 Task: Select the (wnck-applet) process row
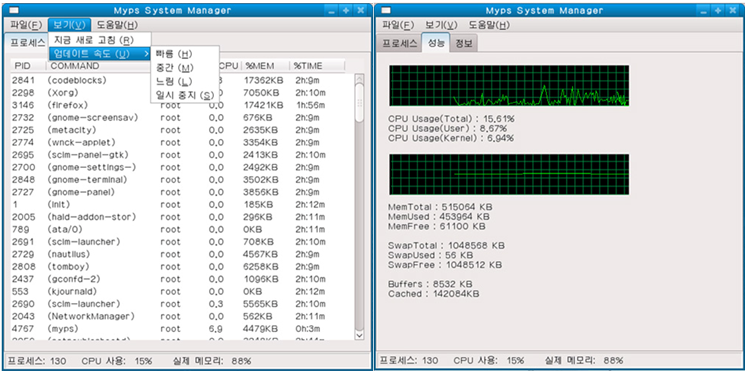(182, 142)
